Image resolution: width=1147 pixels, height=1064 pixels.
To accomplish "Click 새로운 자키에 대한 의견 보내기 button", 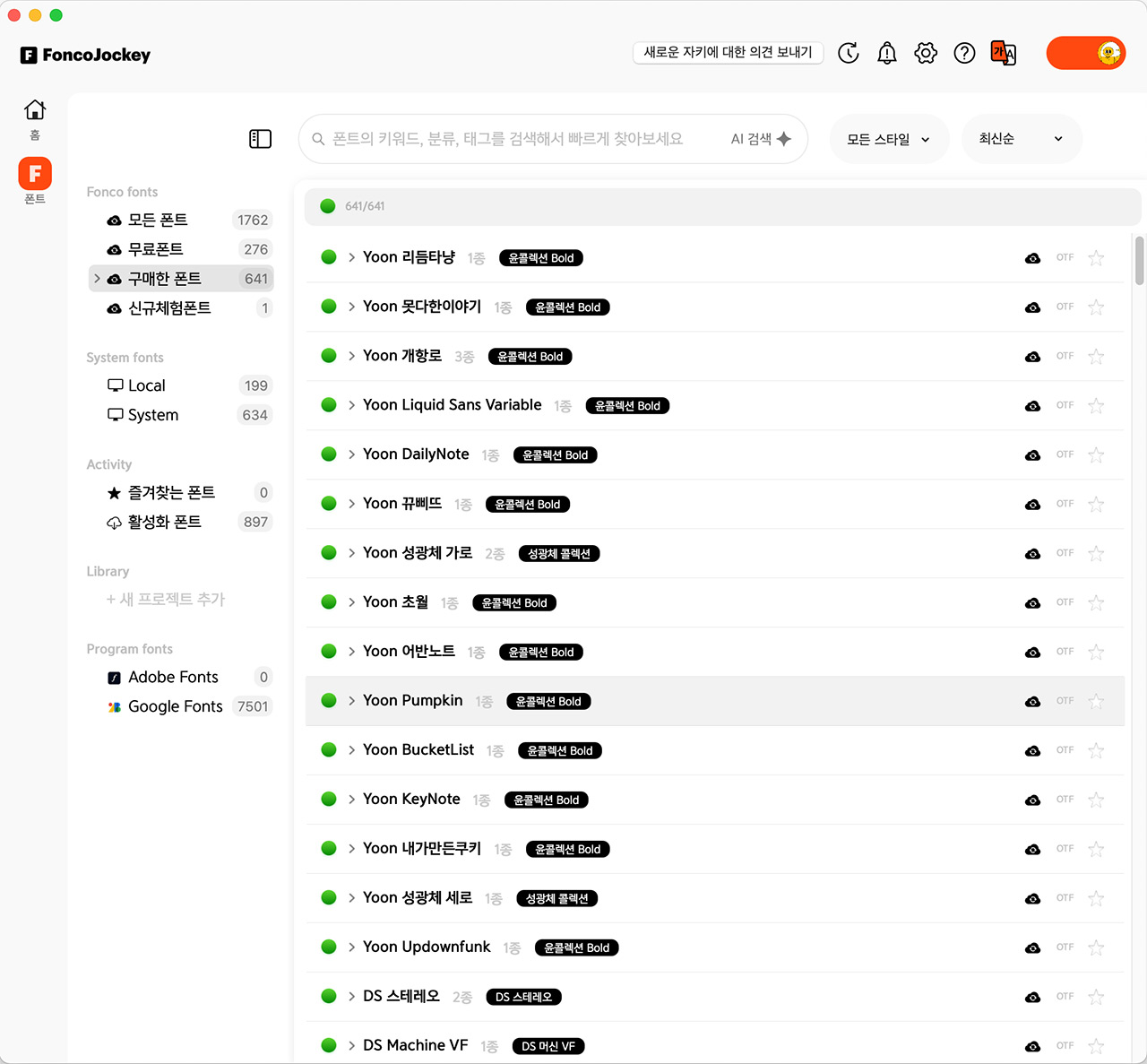I will tap(728, 53).
